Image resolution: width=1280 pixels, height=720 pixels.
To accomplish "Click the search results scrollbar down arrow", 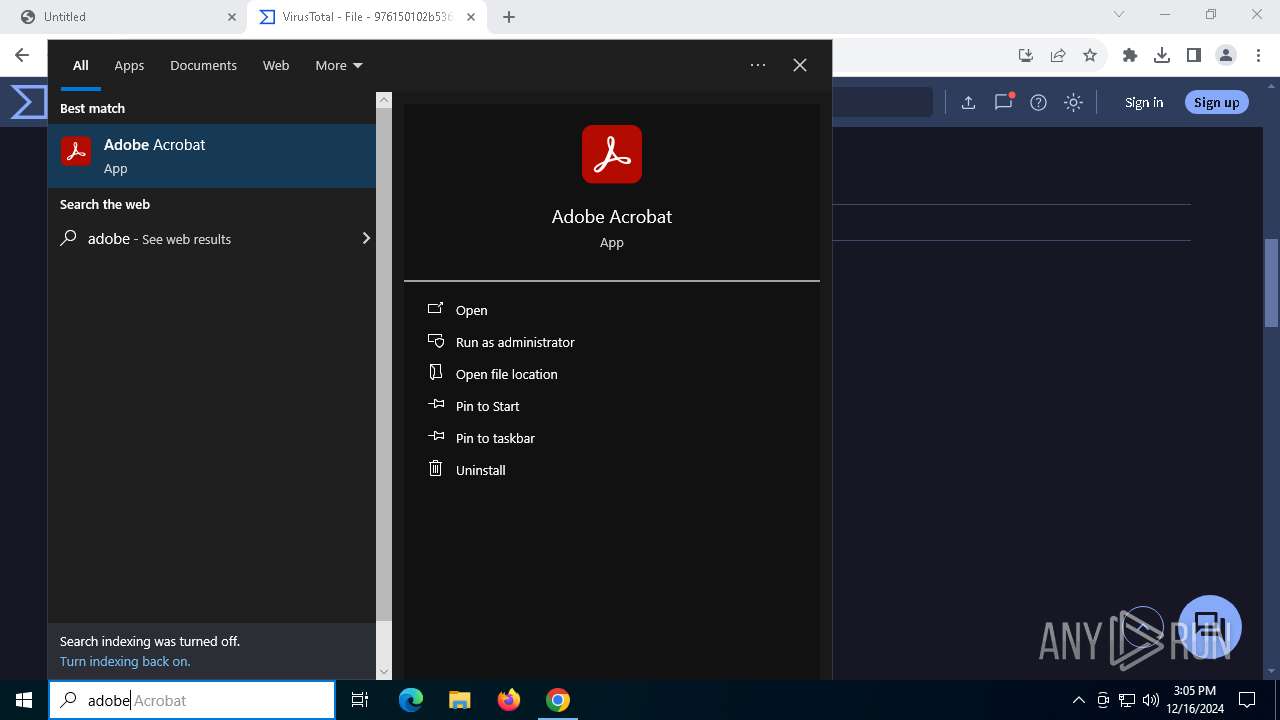I will pos(384,671).
